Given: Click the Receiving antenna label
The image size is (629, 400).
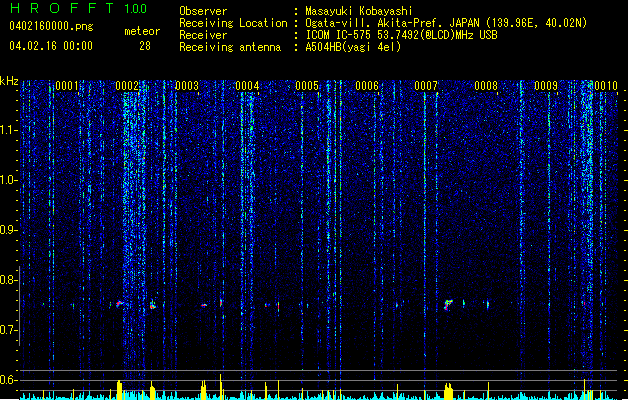Looking at the screenshot, I should coord(230,47).
